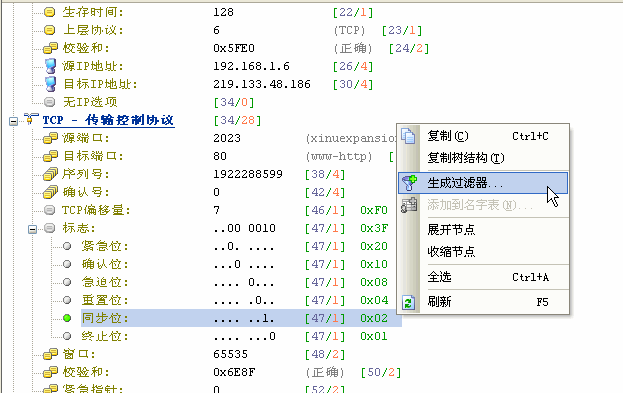Choose 复制 from the context menu
623x393 pixels.
[483, 136]
